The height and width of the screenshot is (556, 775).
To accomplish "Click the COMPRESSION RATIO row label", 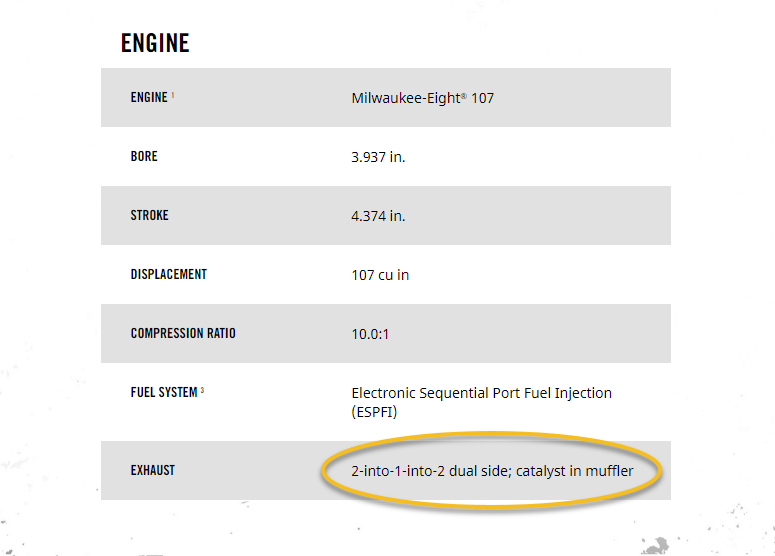I will [x=183, y=333].
